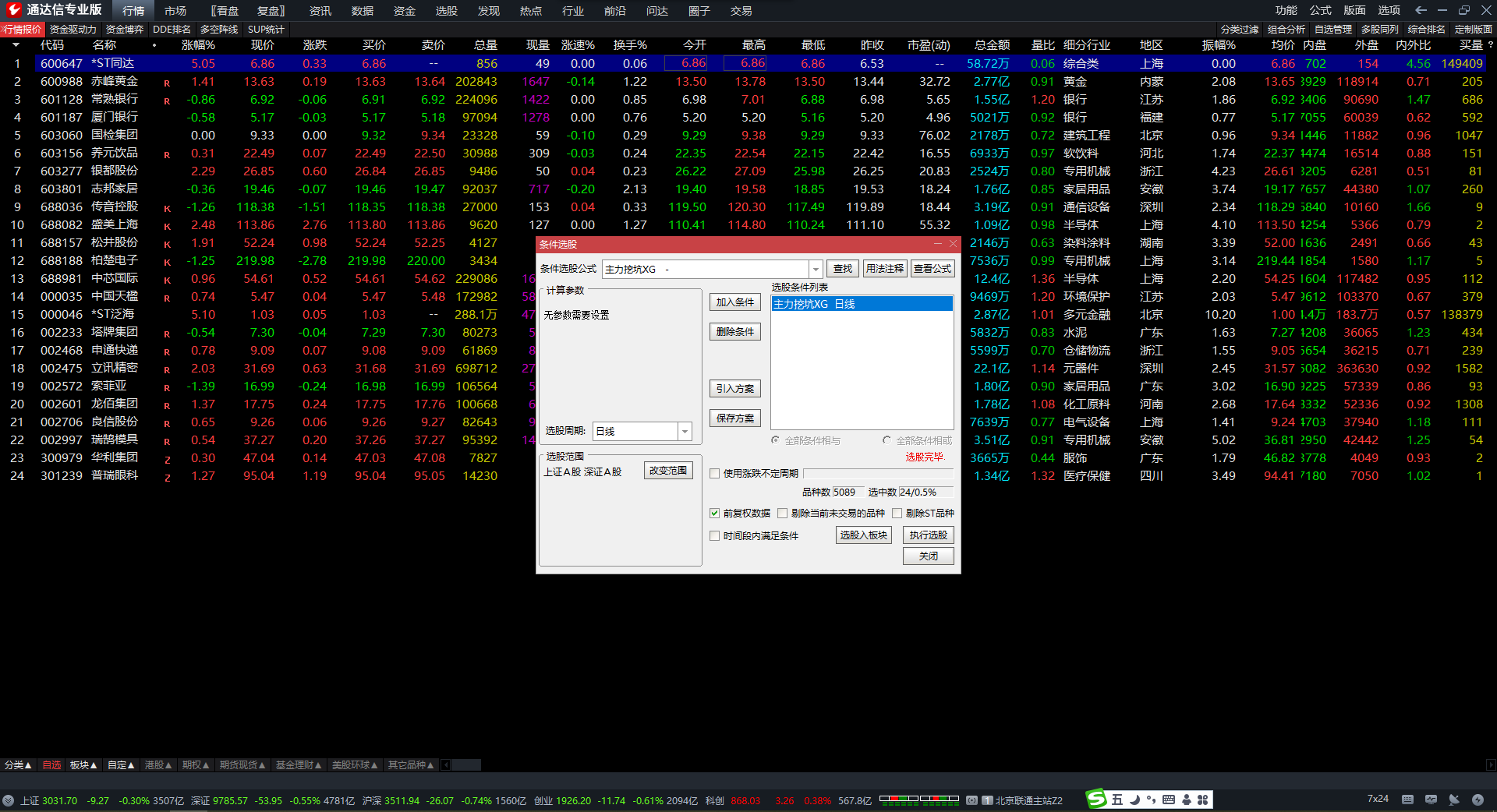This screenshot has height=812, width=1497.
Task: Click the Sogou punctuation mode icon
Action: 1151,800
